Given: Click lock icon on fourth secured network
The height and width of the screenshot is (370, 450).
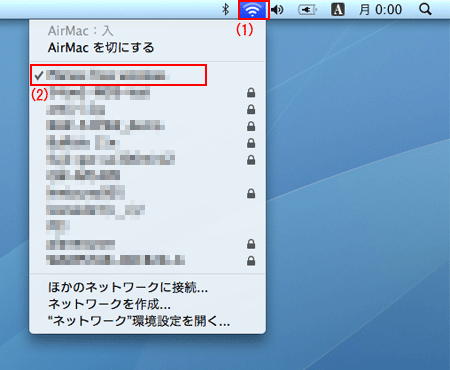Looking at the screenshot, I should [x=251, y=143].
